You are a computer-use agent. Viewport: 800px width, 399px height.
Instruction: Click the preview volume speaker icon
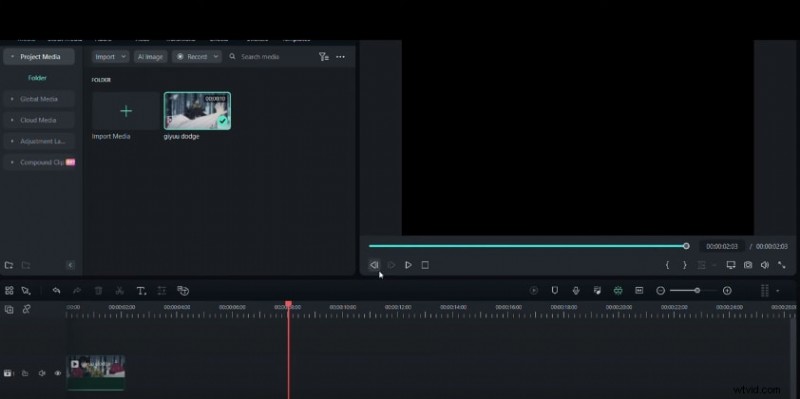tap(765, 265)
